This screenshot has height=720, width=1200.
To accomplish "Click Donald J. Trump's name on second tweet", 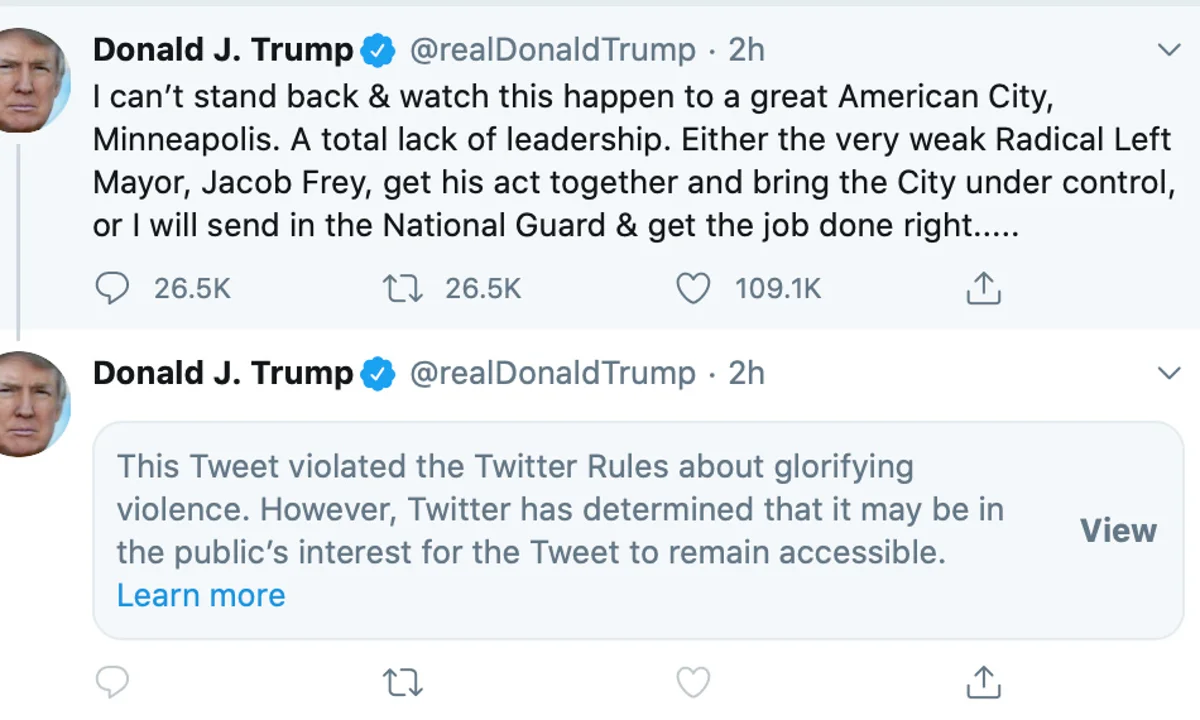I will 222,372.
